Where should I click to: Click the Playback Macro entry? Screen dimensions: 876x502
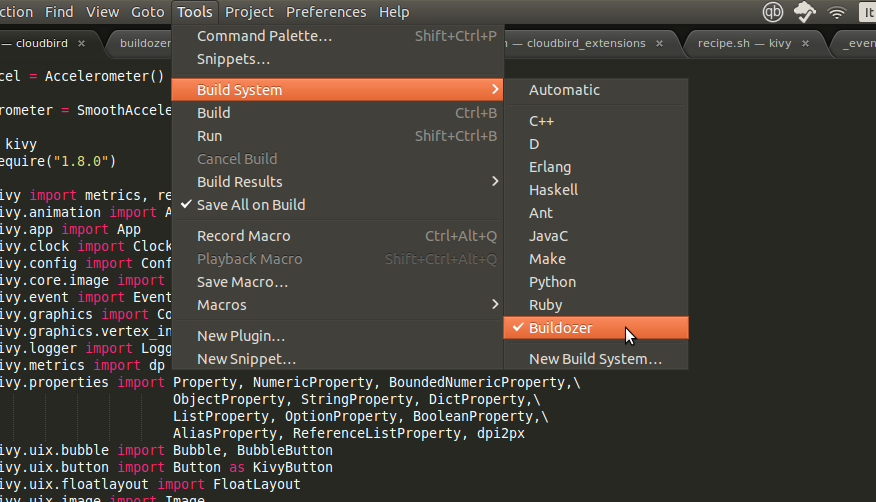click(x=337, y=259)
